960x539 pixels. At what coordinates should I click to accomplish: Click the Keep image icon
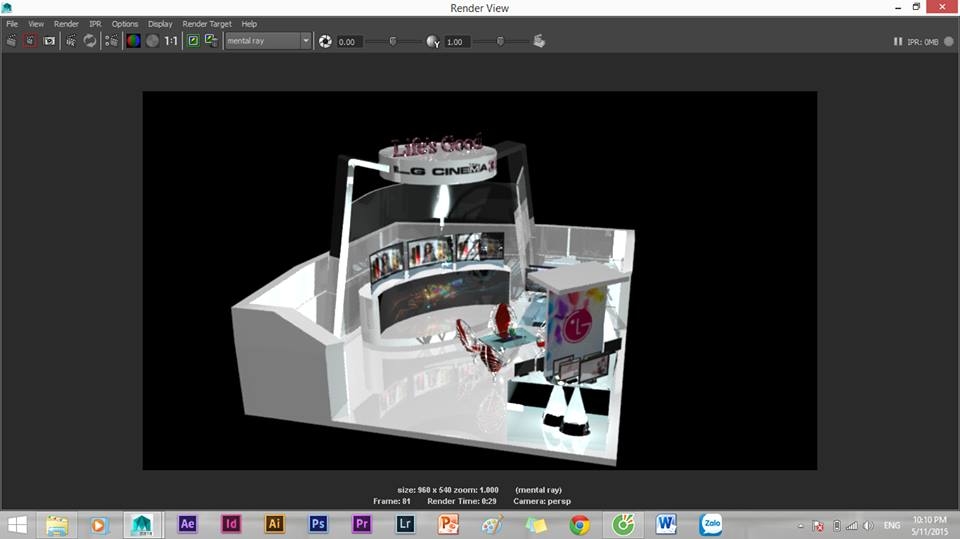tap(193, 41)
